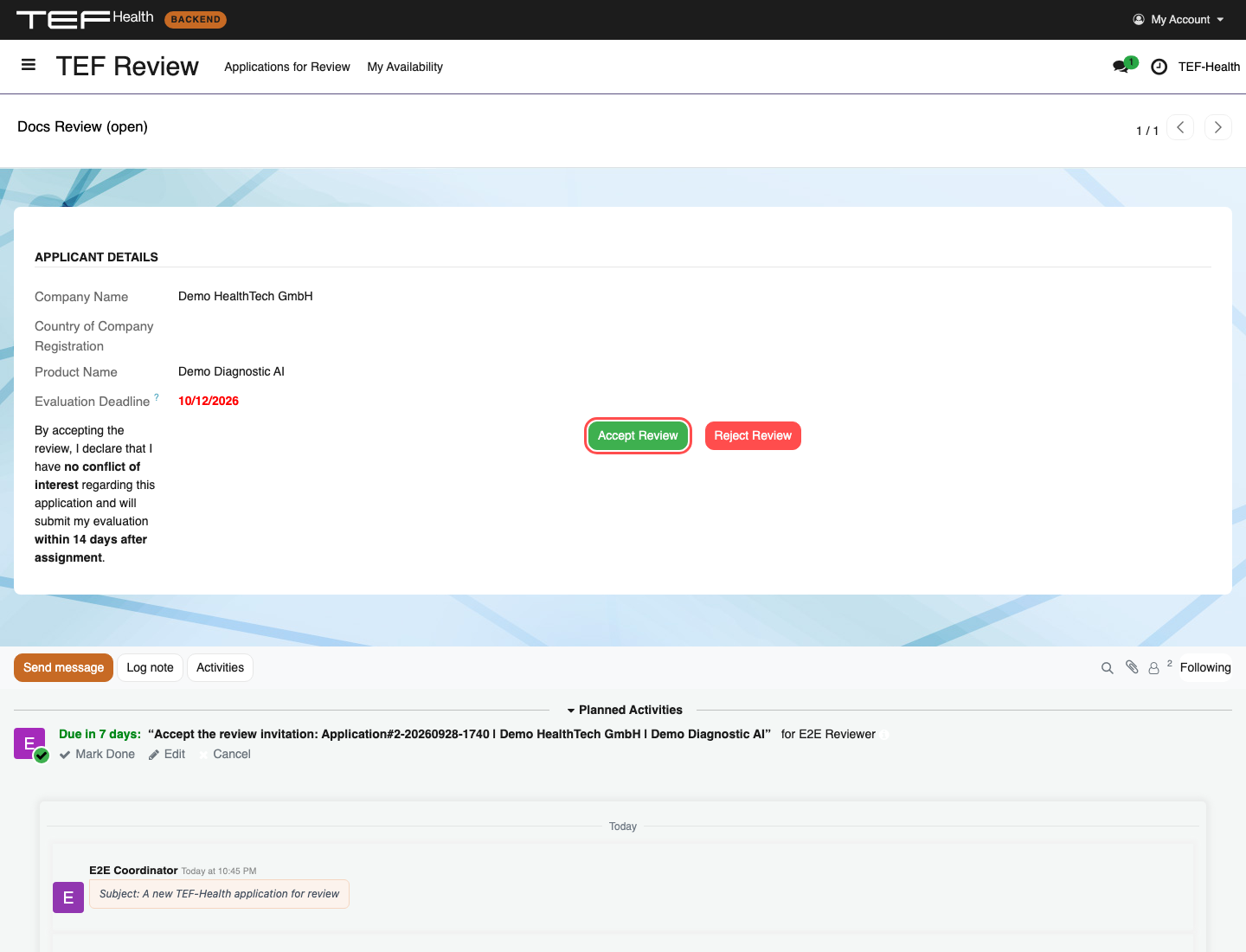
Task: Open the TEF-Health company switcher
Action: (1209, 67)
